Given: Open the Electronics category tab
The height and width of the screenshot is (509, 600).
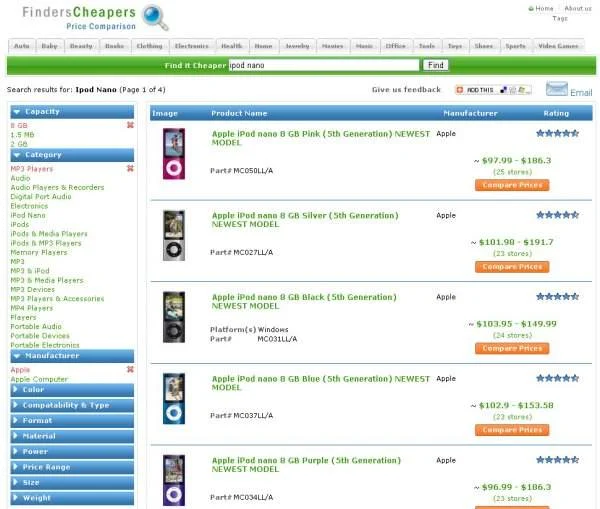Looking at the screenshot, I should click(x=192, y=46).
